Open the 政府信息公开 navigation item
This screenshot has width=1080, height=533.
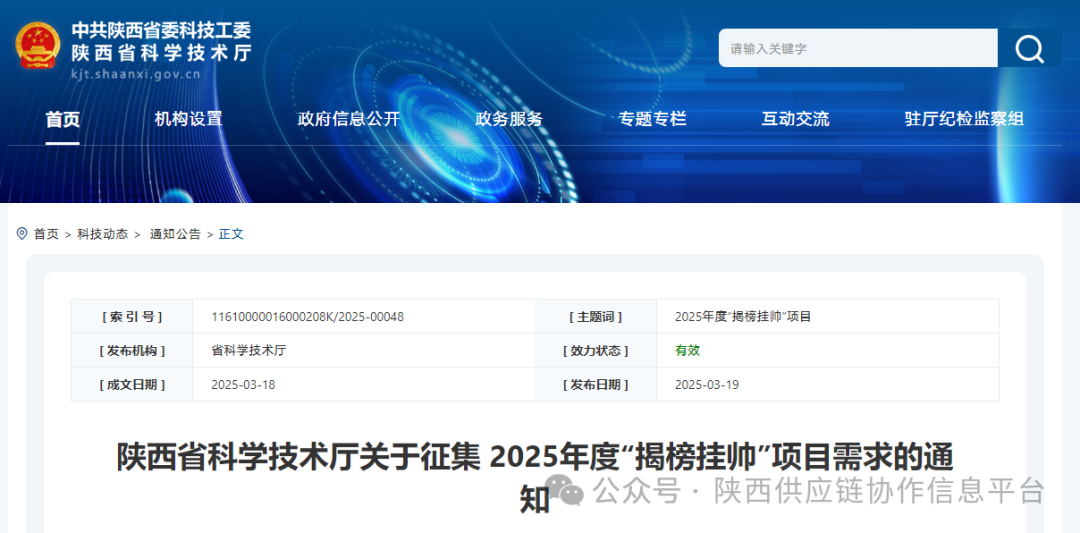(x=349, y=119)
